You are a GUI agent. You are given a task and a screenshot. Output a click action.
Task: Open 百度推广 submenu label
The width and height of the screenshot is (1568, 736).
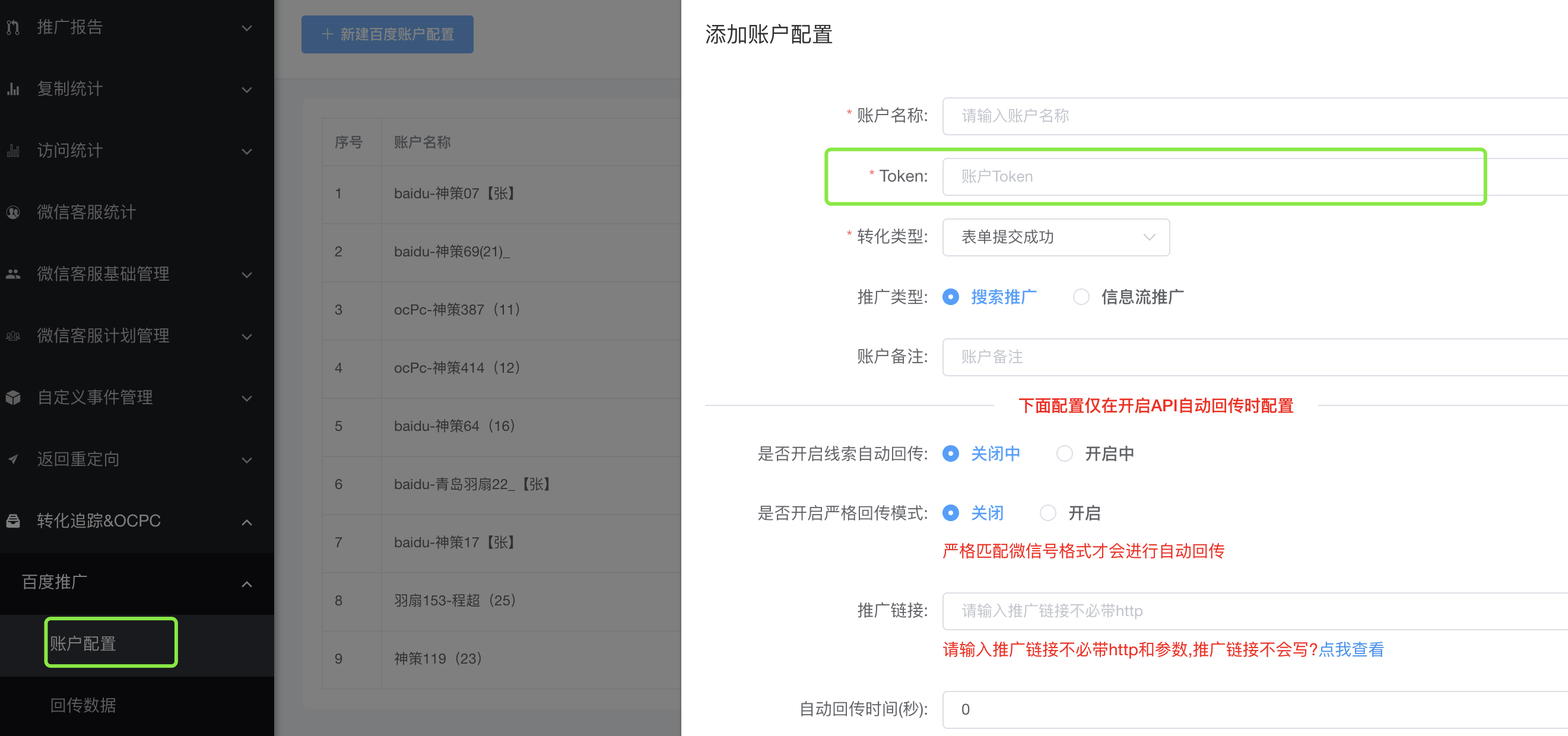point(55,582)
